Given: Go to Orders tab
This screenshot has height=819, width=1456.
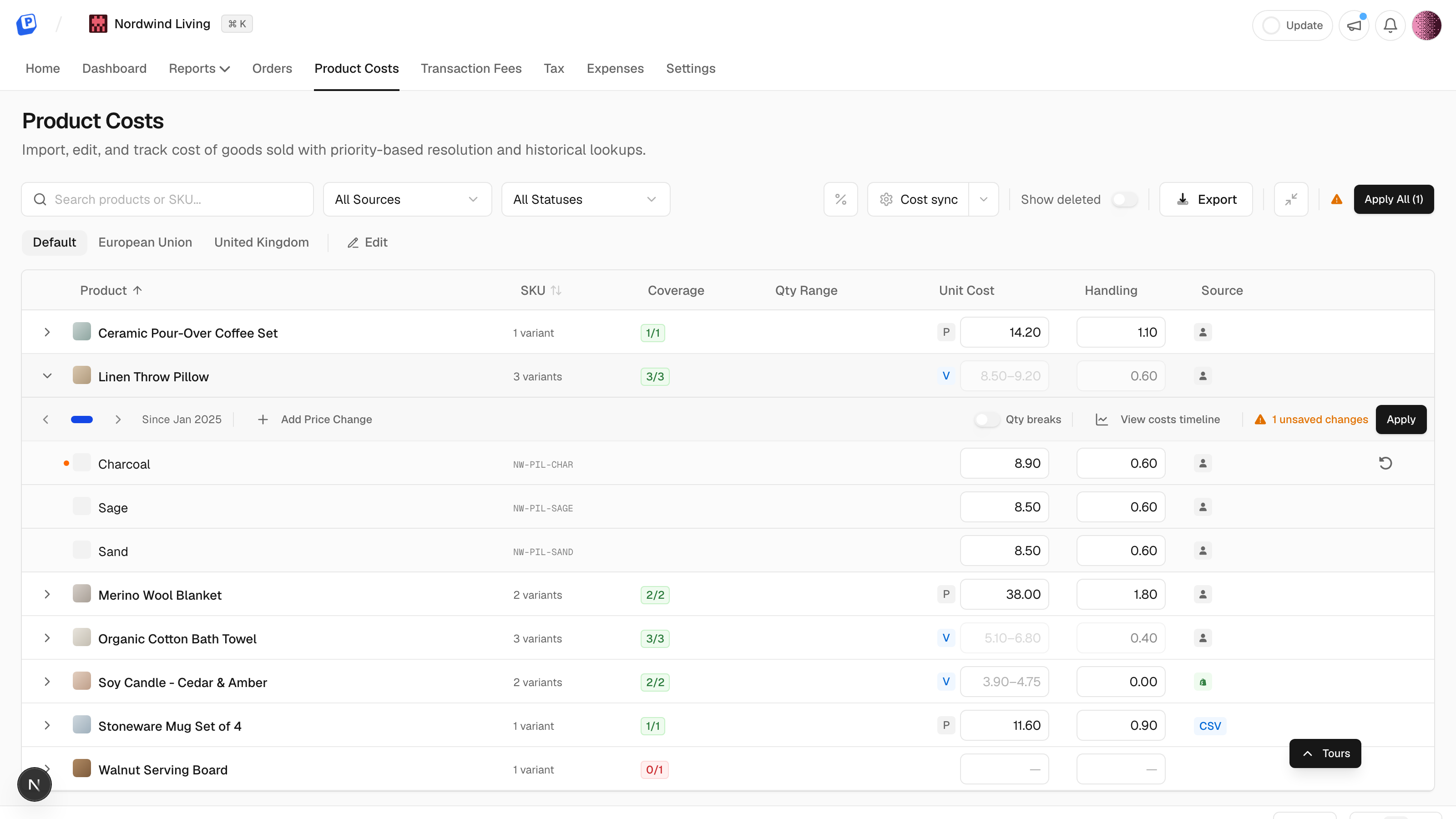Looking at the screenshot, I should (272, 68).
